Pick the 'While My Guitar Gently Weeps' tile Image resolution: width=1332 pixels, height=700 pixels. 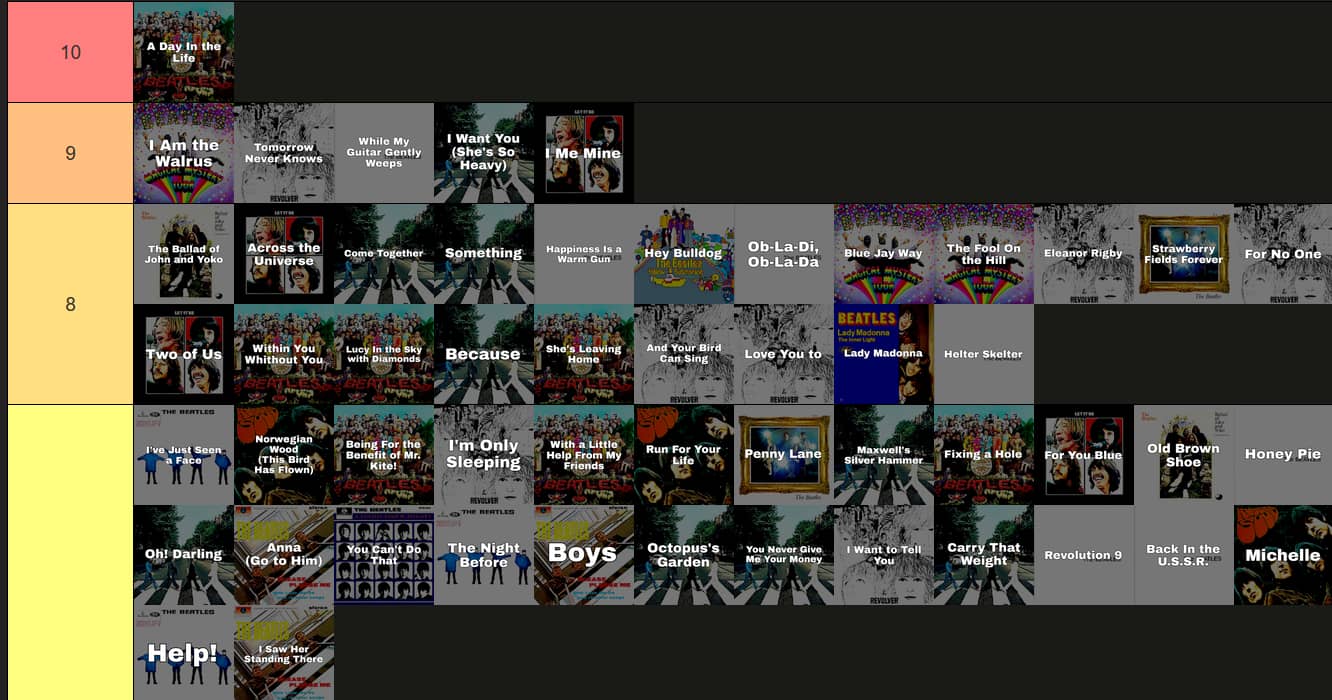384,153
